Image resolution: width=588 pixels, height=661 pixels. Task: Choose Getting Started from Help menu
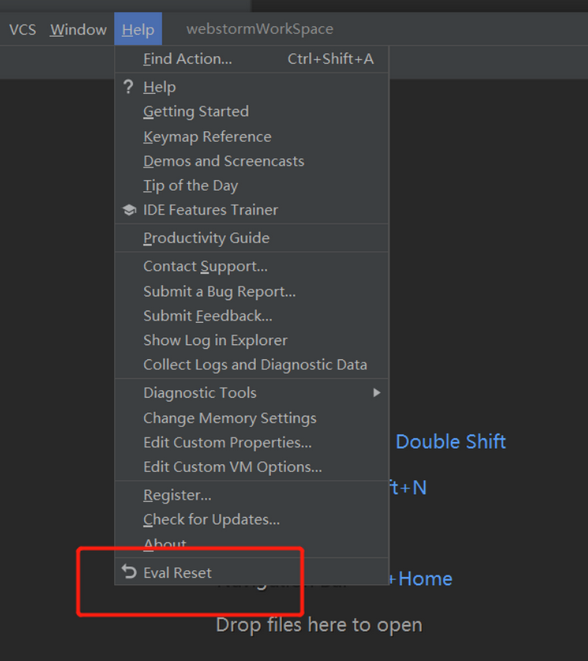(x=252, y=112)
